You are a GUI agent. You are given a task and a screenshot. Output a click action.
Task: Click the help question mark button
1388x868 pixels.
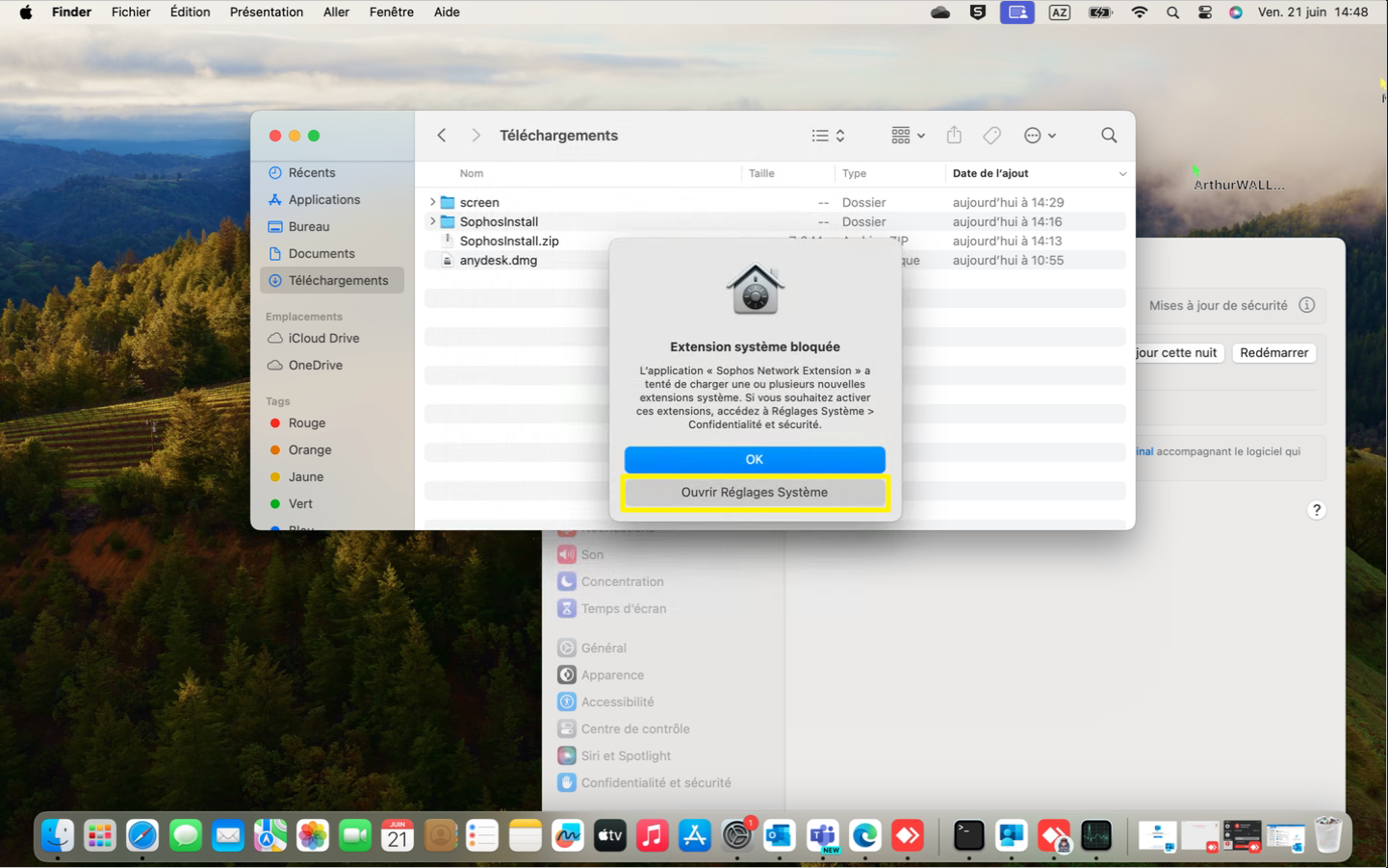[1317, 510]
